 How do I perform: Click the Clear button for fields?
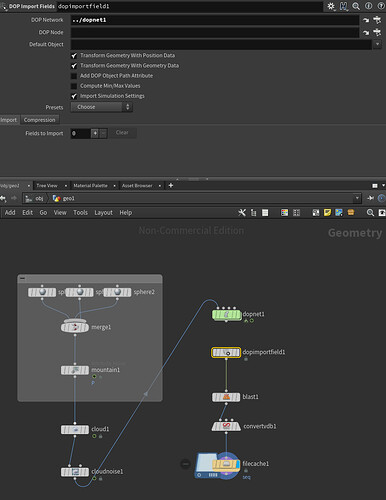[x=122, y=133]
